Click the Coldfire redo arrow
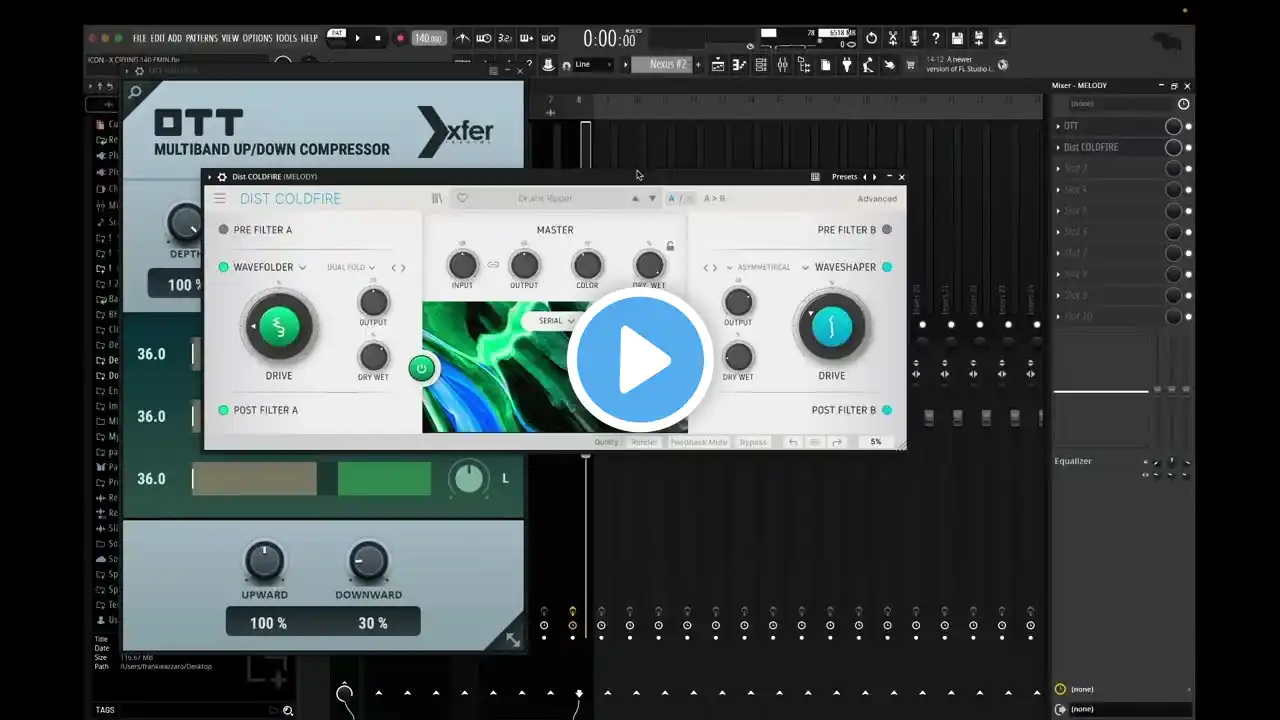Viewport: 1280px width, 720px height. 837,442
